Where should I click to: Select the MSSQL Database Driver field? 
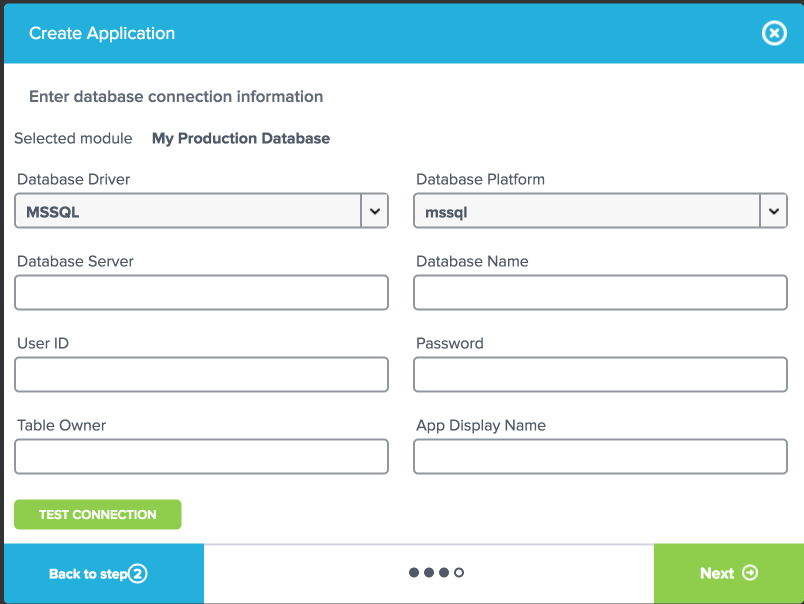[x=188, y=211]
